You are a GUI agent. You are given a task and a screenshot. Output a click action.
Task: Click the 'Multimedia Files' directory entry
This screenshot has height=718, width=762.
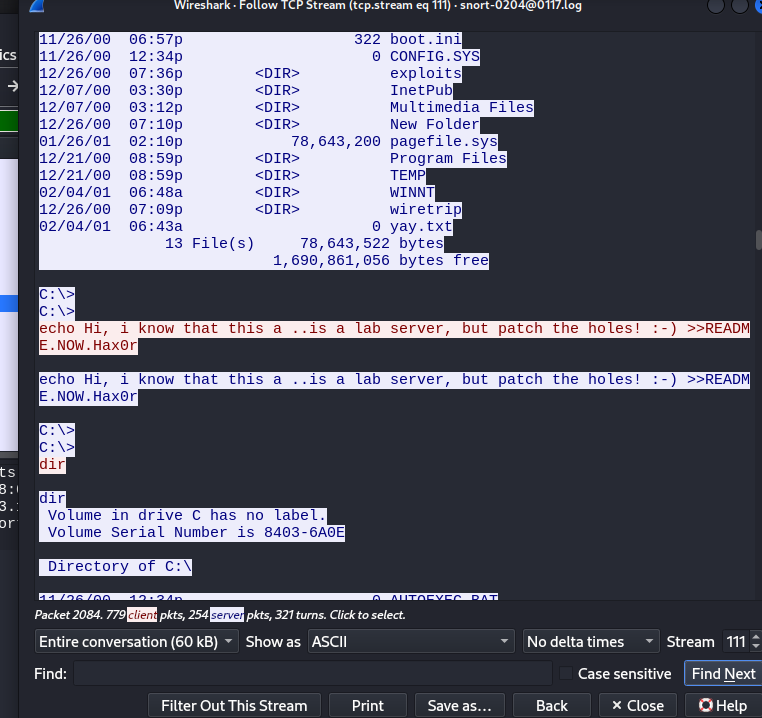[x=462, y=107]
